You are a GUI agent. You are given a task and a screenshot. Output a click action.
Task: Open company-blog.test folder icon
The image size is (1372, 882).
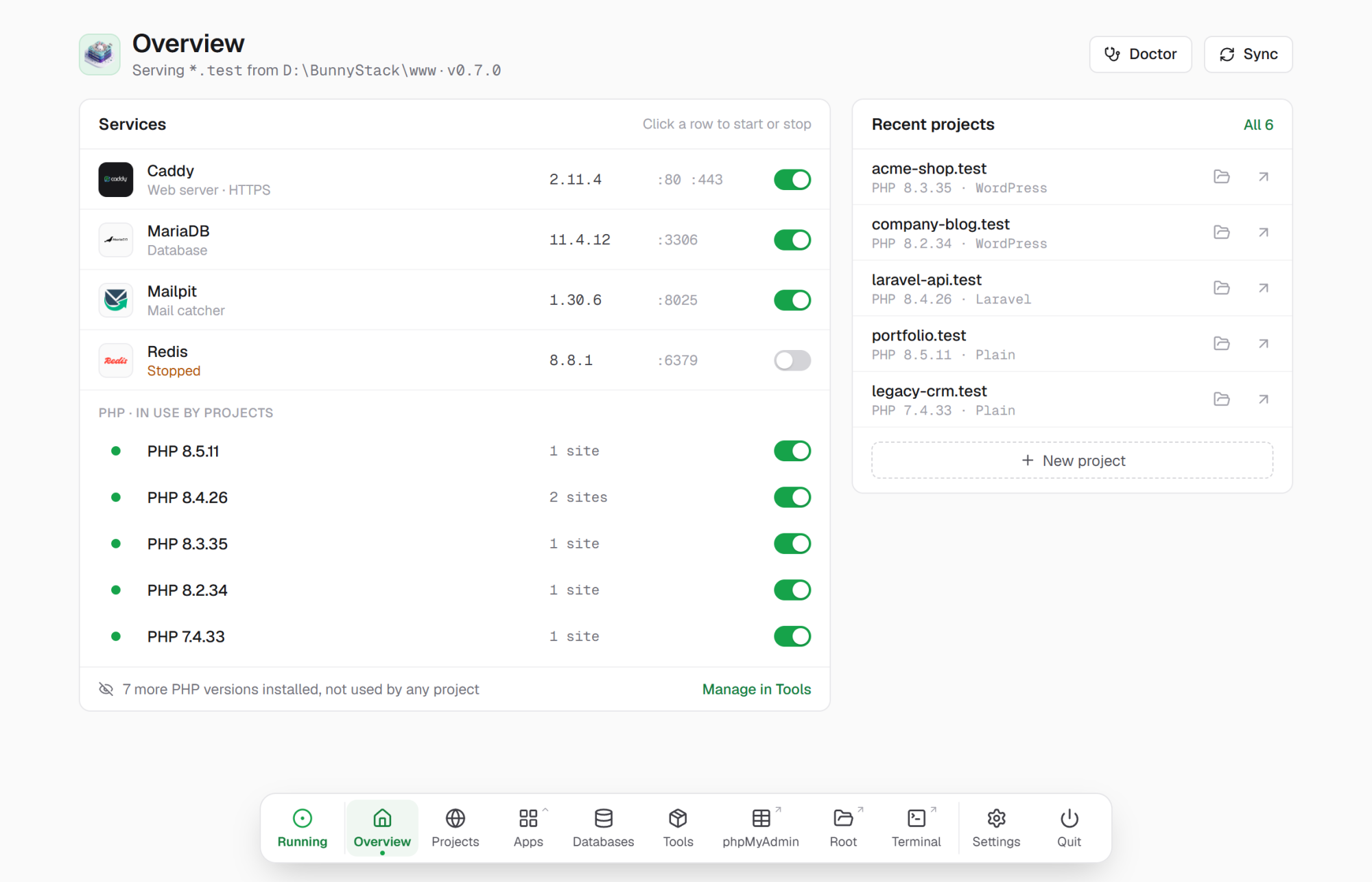[x=1222, y=233]
